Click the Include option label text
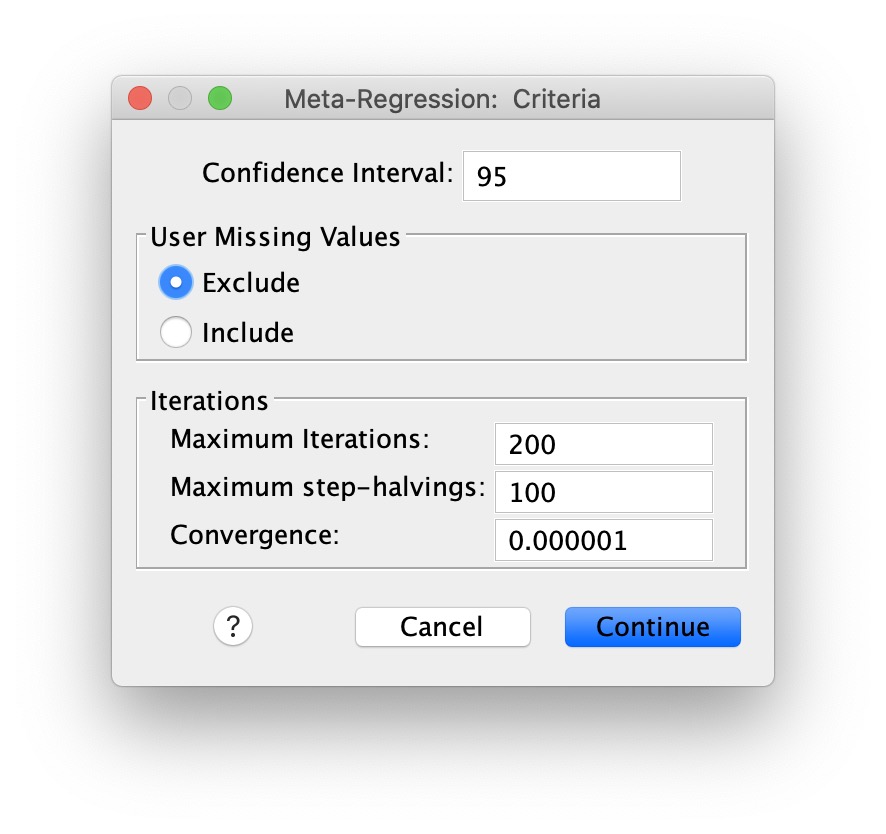Screen dimensions: 886x834 click(x=248, y=332)
